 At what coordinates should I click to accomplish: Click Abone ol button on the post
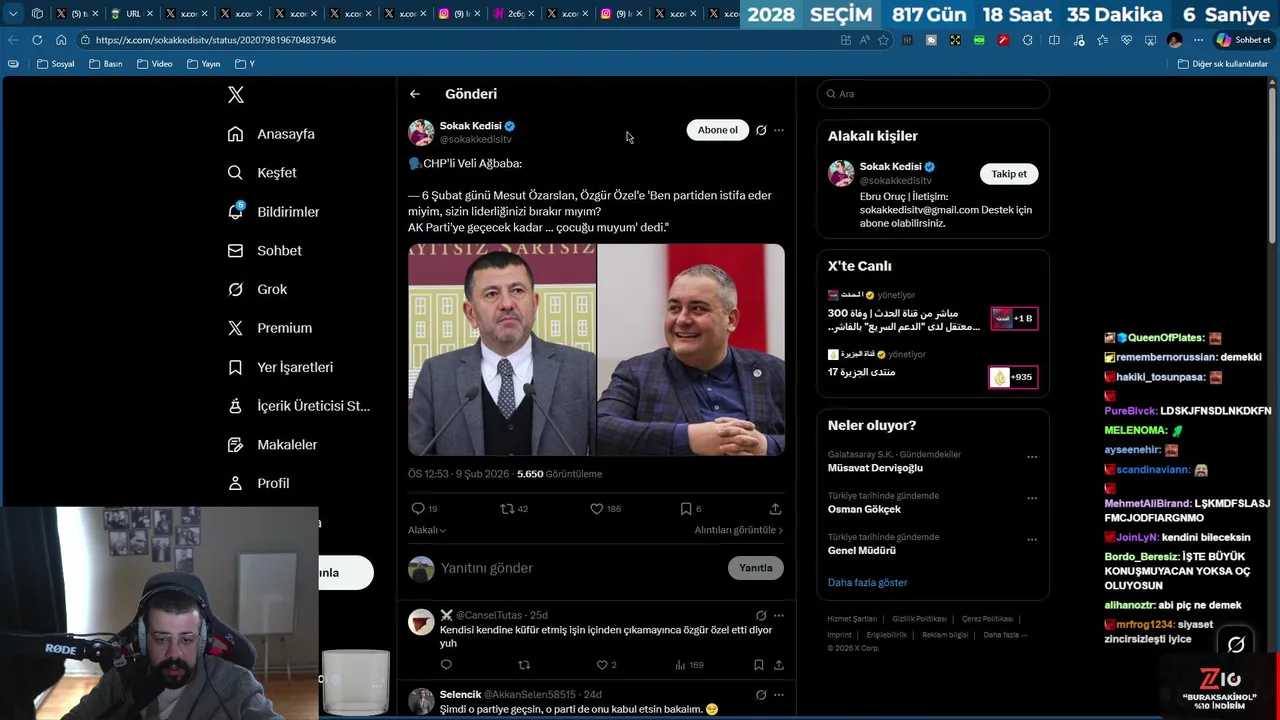(717, 130)
